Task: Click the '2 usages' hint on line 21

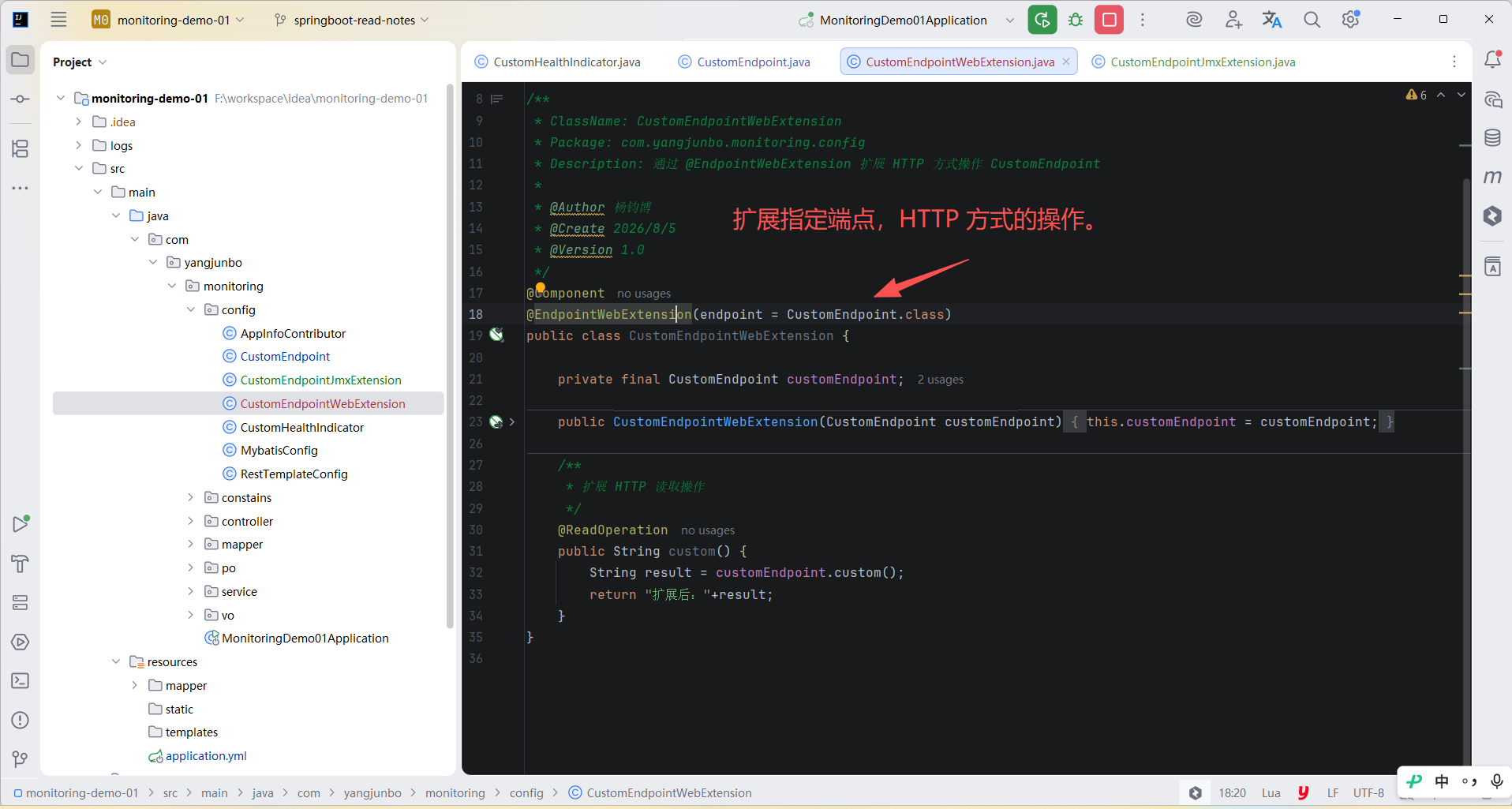Action: 940,380
